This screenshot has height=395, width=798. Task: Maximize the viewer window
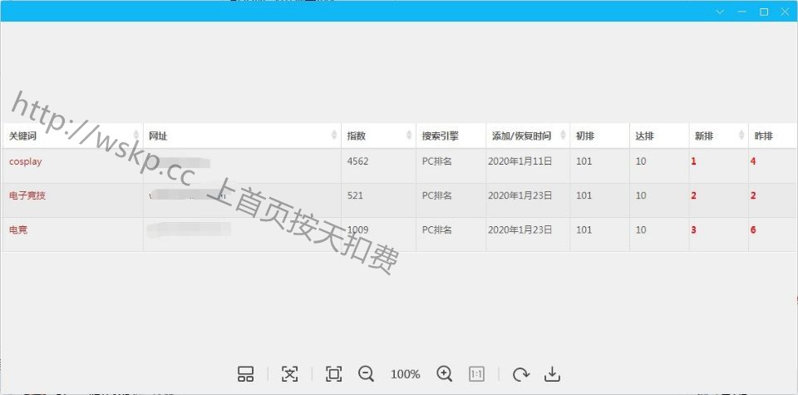[763, 12]
